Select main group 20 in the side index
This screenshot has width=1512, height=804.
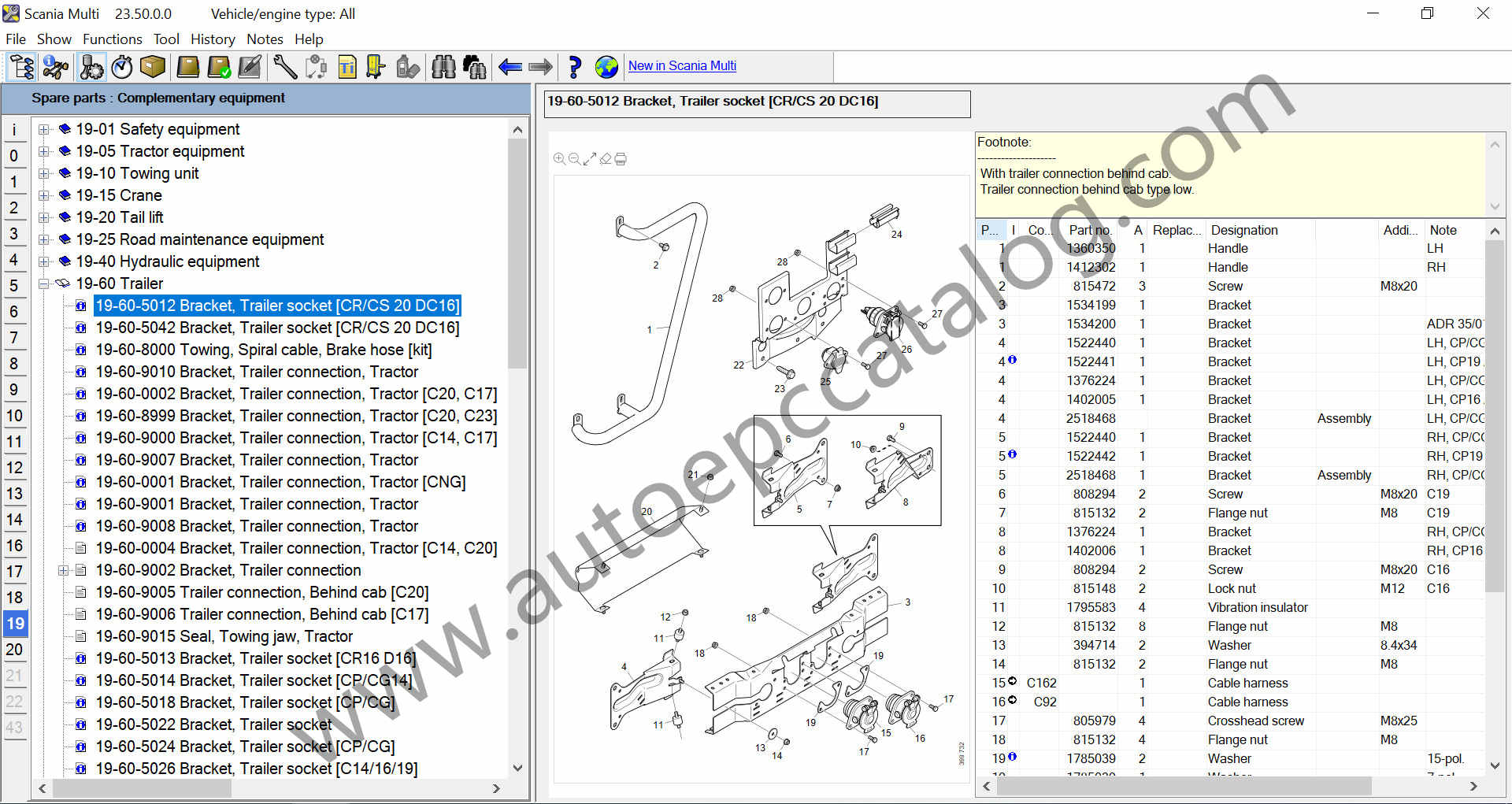pos(14,650)
